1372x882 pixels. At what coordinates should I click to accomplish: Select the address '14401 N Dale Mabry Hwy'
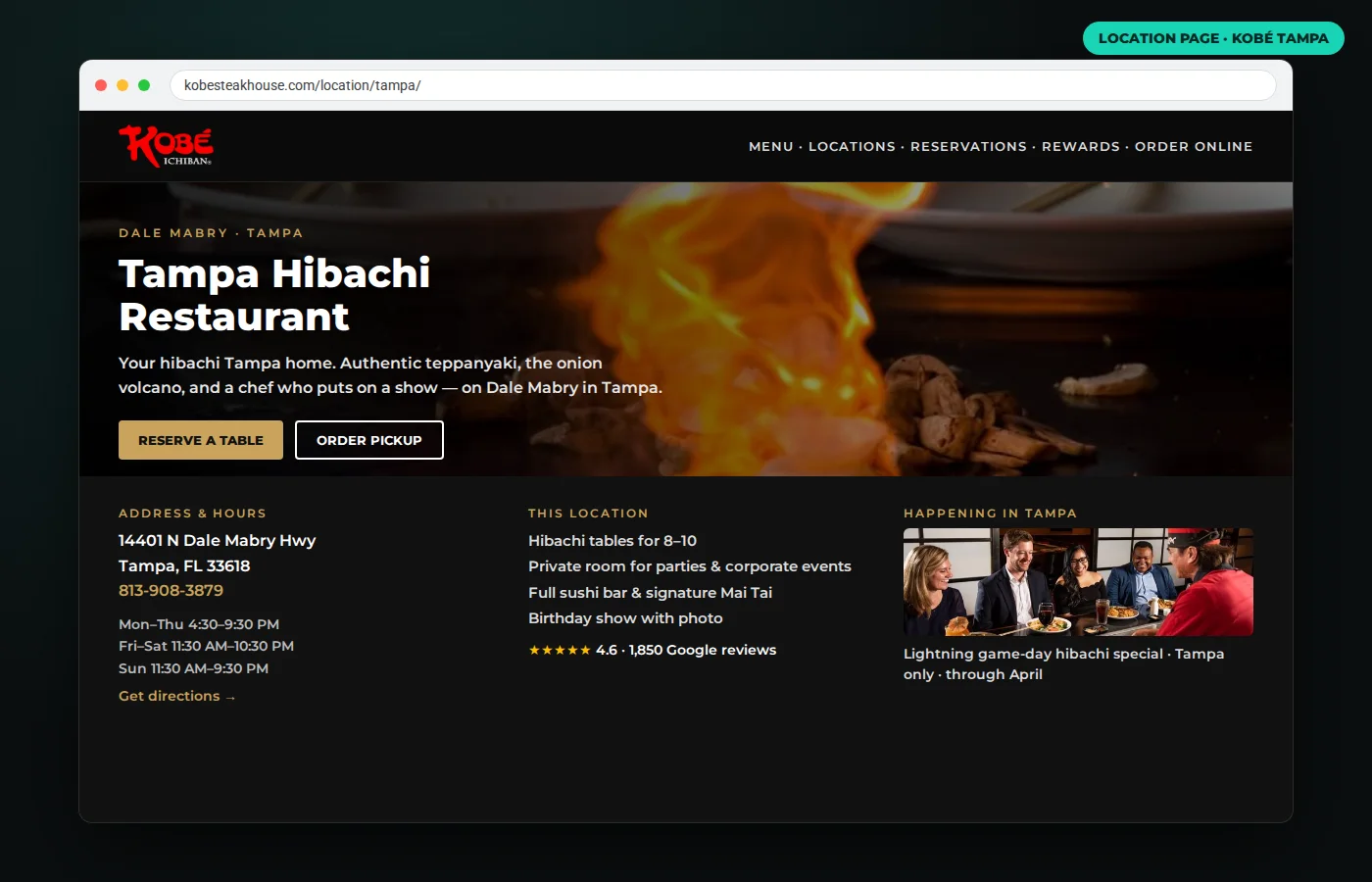click(217, 540)
